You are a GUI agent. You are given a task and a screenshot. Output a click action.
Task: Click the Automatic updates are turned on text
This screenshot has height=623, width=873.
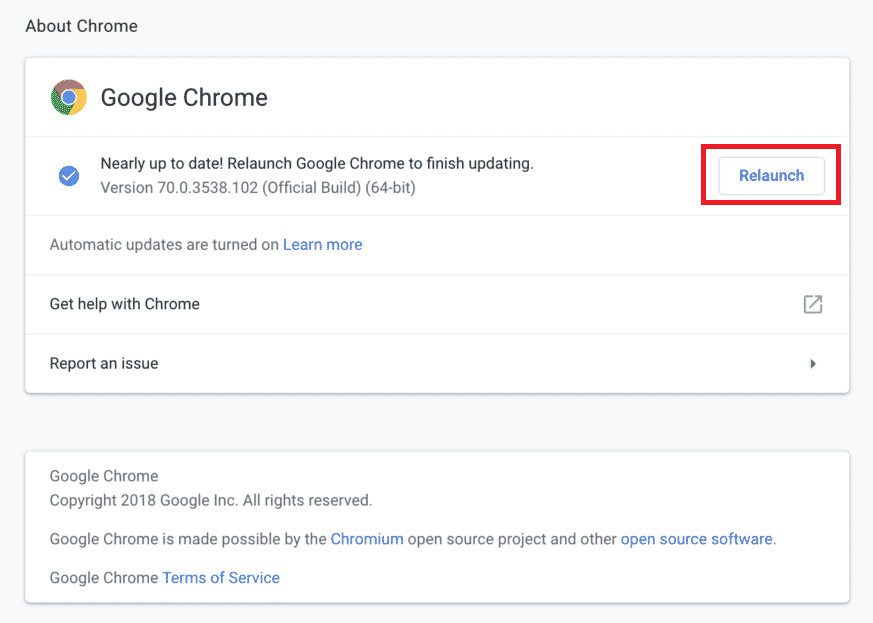pos(164,244)
